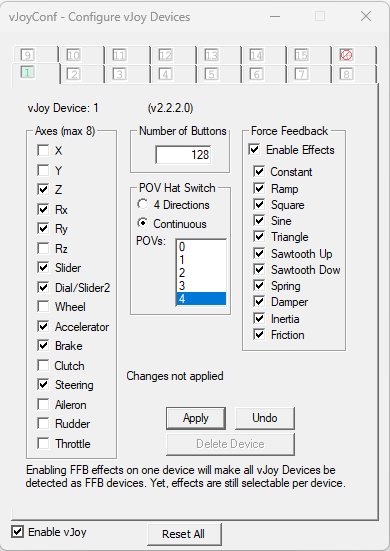Enable the Throttle axis
This screenshot has height=551, width=390.
pos(43,443)
